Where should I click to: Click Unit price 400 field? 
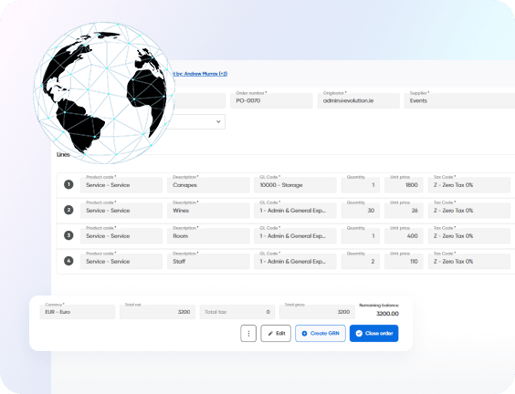pyautogui.click(x=404, y=236)
